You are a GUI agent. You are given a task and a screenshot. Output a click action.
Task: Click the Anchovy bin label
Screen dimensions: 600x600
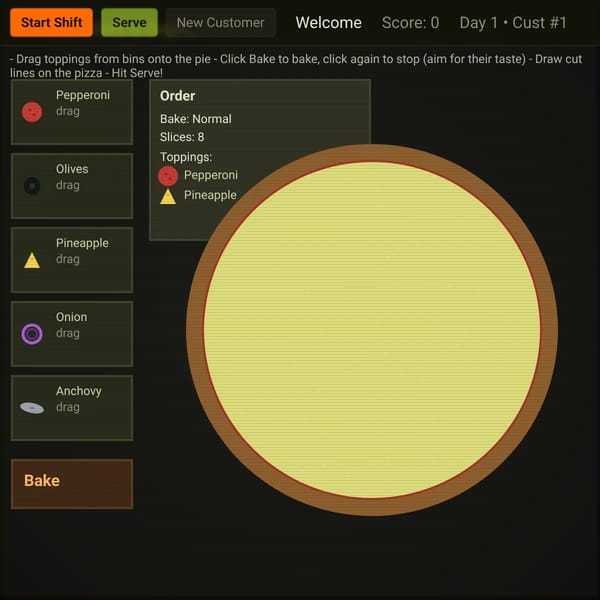pos(78,391)
